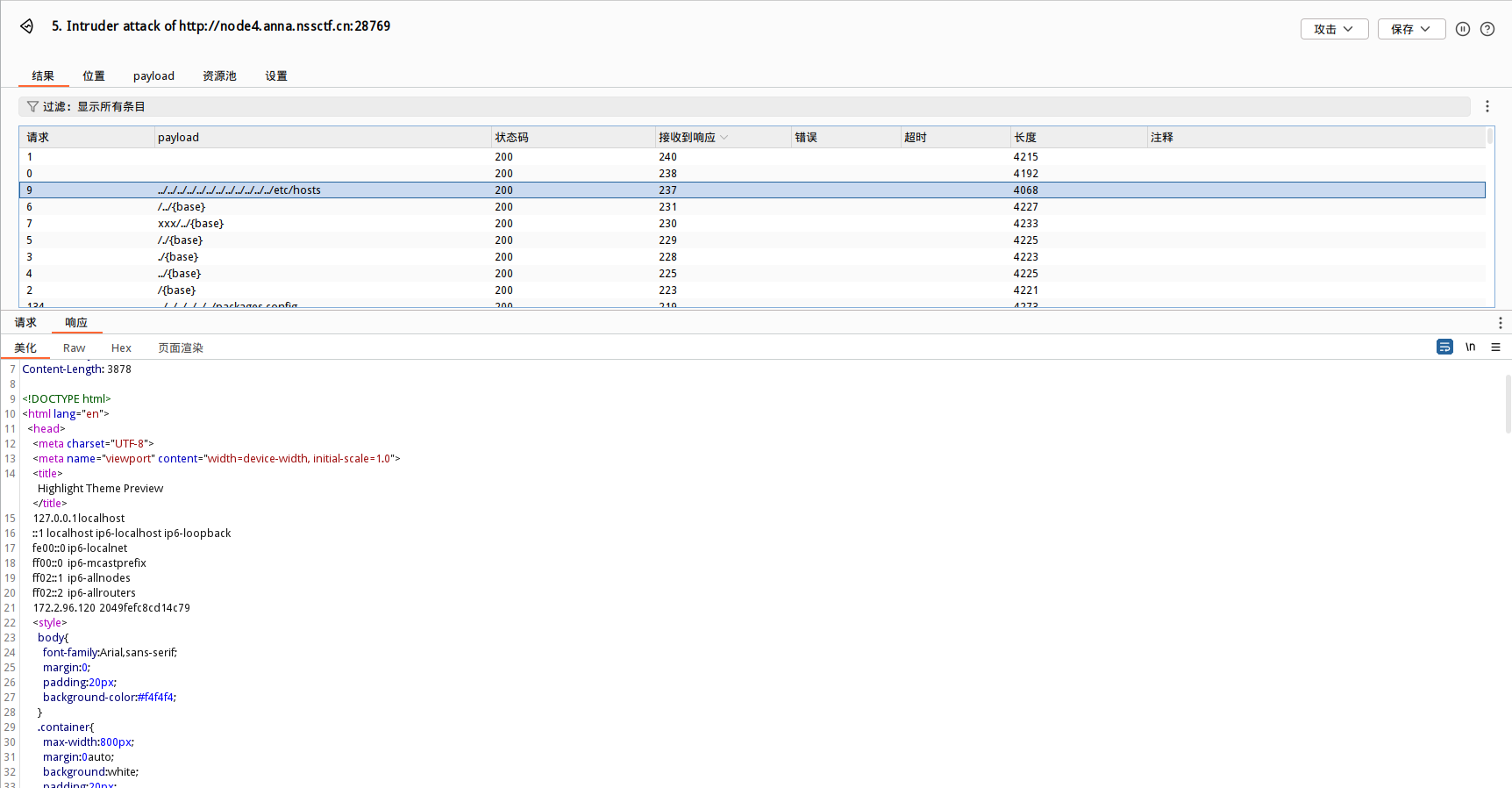
Task: Click the 127.0.0.1 localhost line
Action: pos(79,519)
